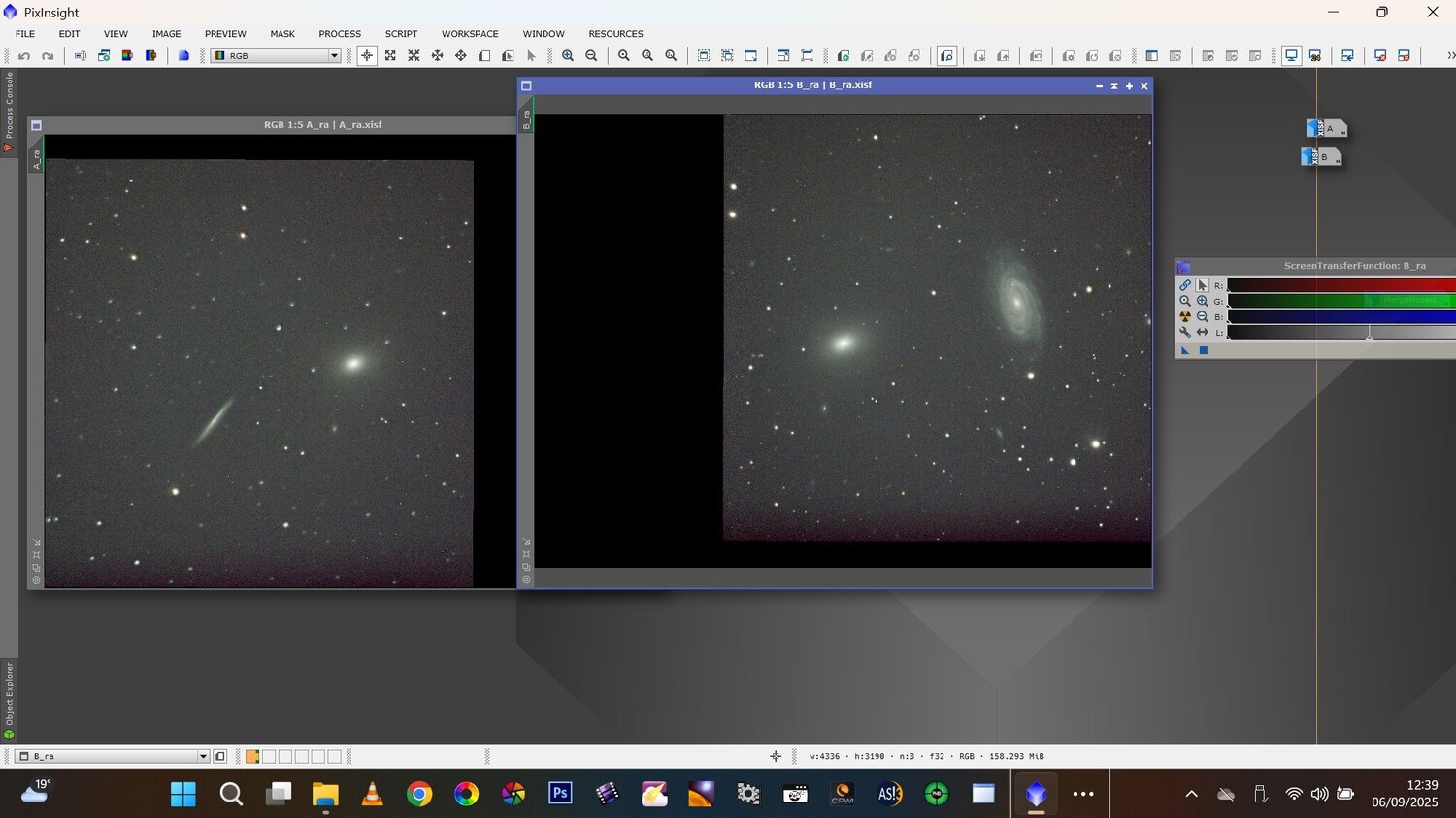
Task: Open Google Chrome from the taskbar
Action: coord(419,794)
